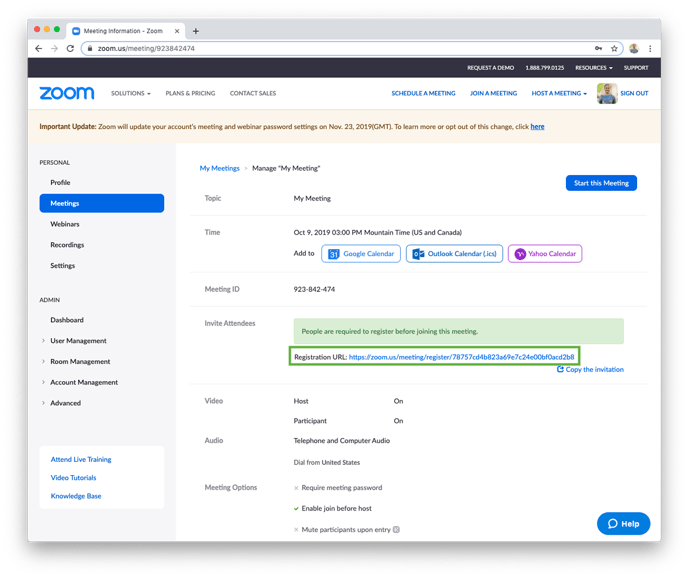Click the Start this Meeting button
Viewport: 688px width, 578px height.
click(600, 183)
